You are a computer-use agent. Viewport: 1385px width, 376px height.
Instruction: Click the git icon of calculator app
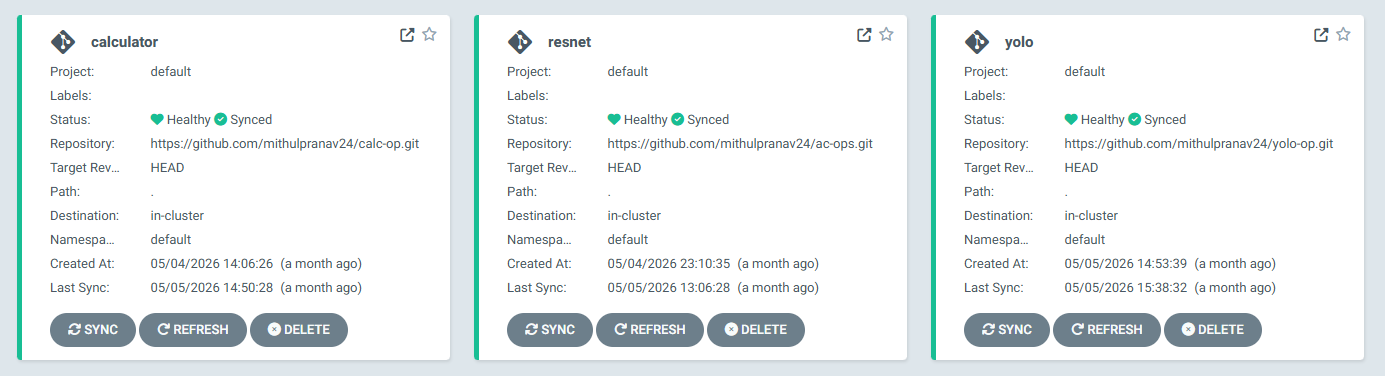tap(63, 42)
